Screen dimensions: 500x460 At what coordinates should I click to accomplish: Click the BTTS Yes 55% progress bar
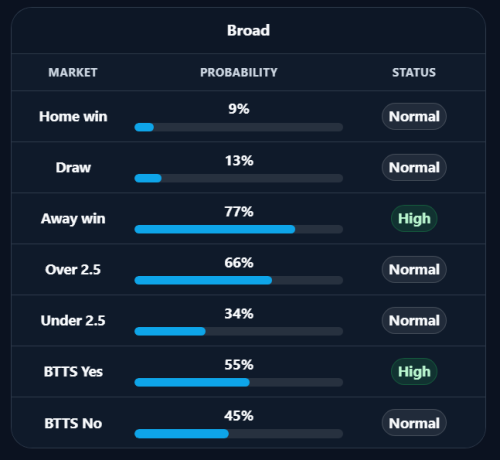239,382
